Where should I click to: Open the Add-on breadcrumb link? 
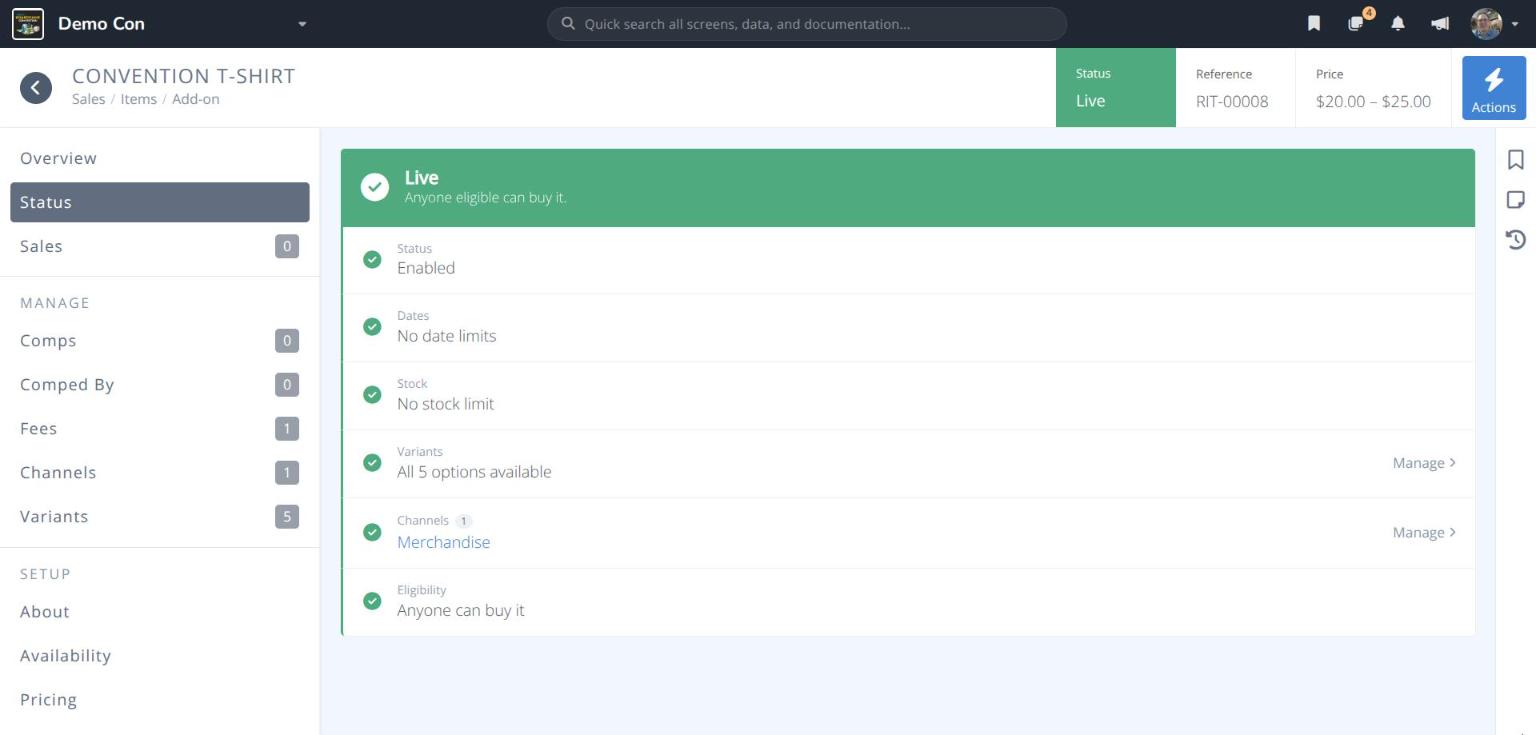point(196,99)
